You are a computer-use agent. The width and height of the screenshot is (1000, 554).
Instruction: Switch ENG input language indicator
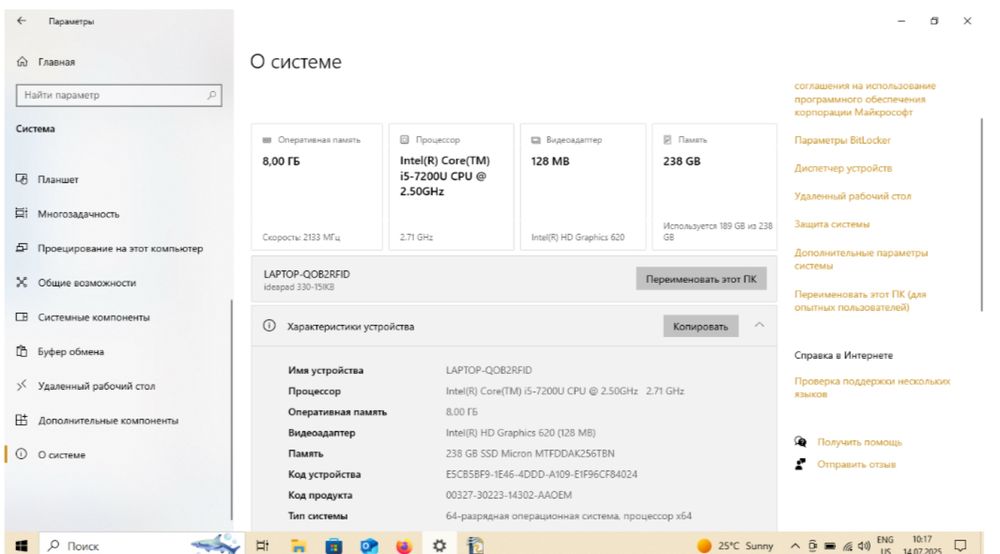(x=885, y=545)
